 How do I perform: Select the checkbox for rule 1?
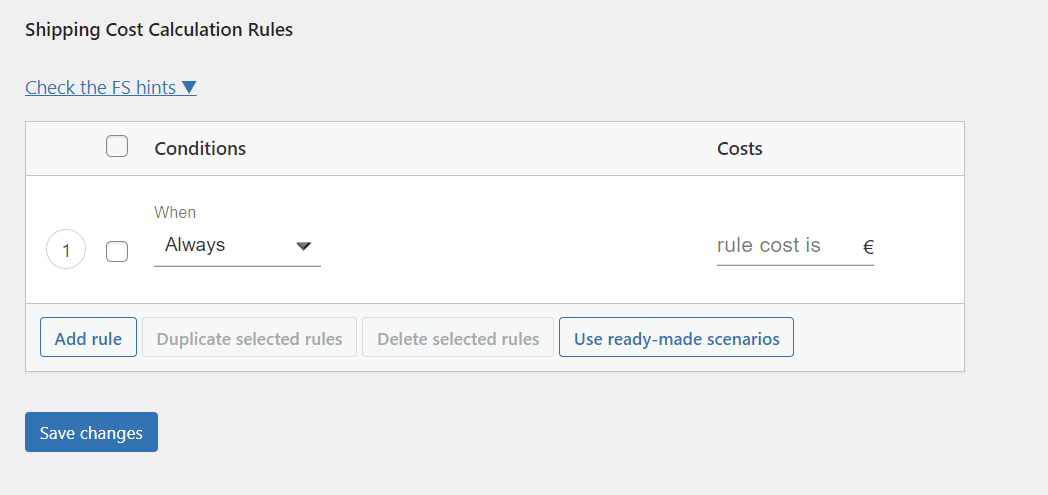(117, 251)
